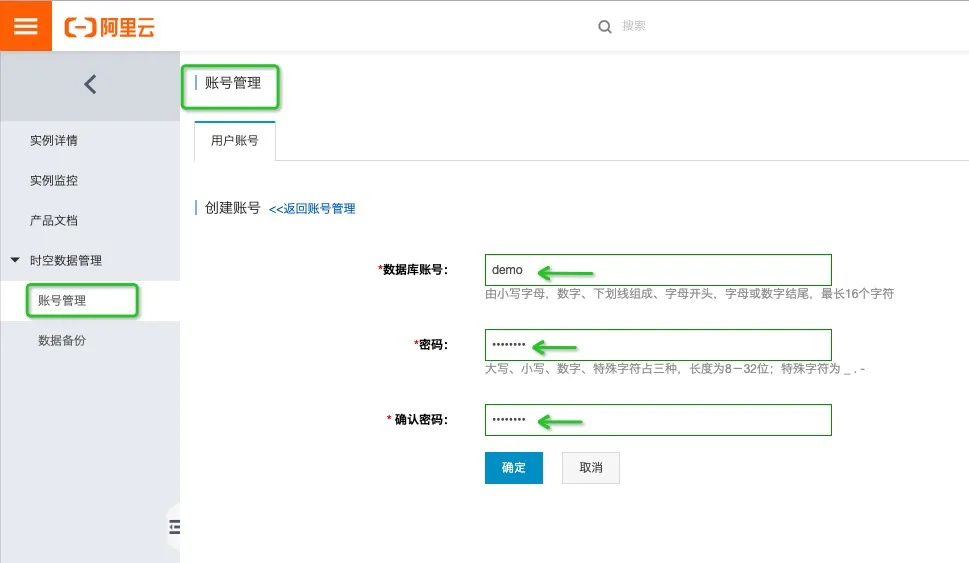Open the orange hamburger menu

coord(26,26)
